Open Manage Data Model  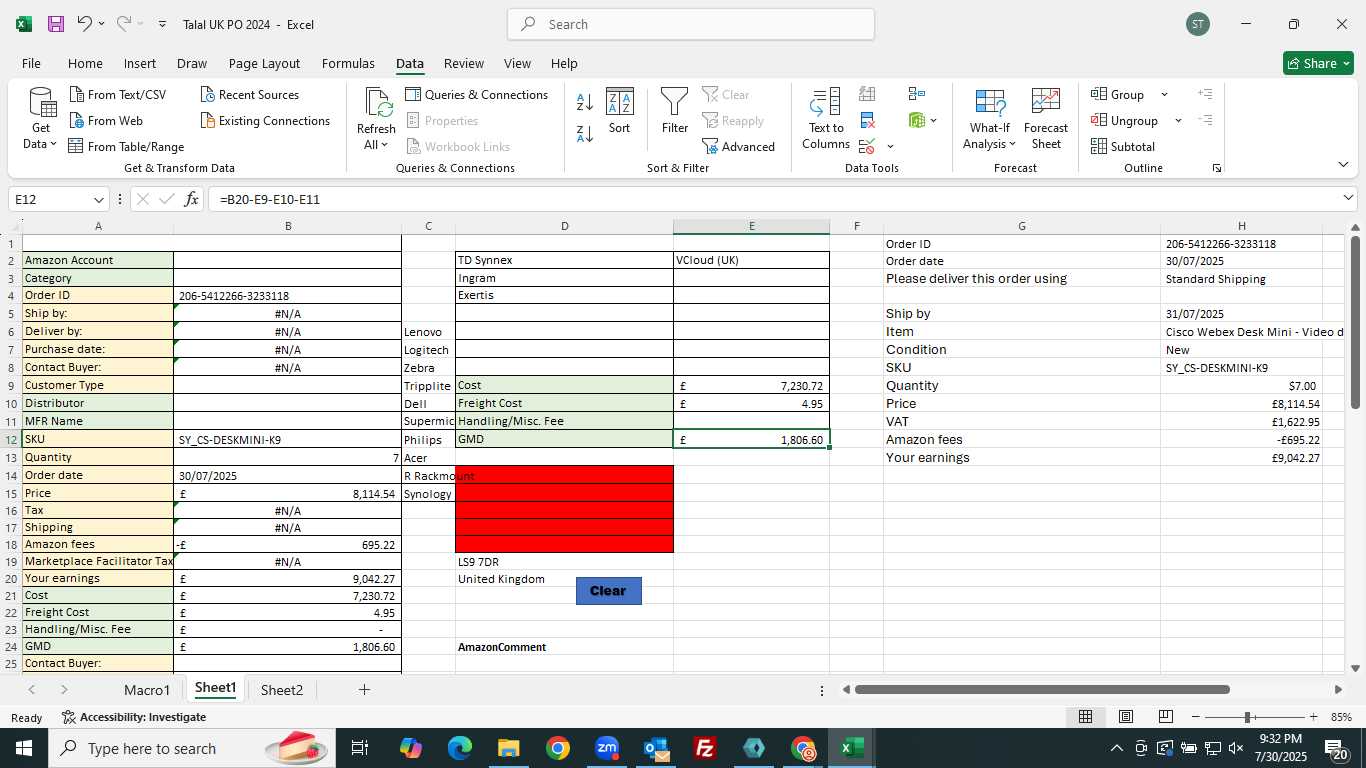pyautogui.click(x=917, y=121)
